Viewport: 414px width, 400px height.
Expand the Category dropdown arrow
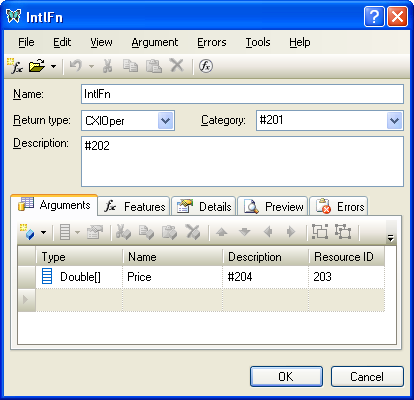point(394,120)
